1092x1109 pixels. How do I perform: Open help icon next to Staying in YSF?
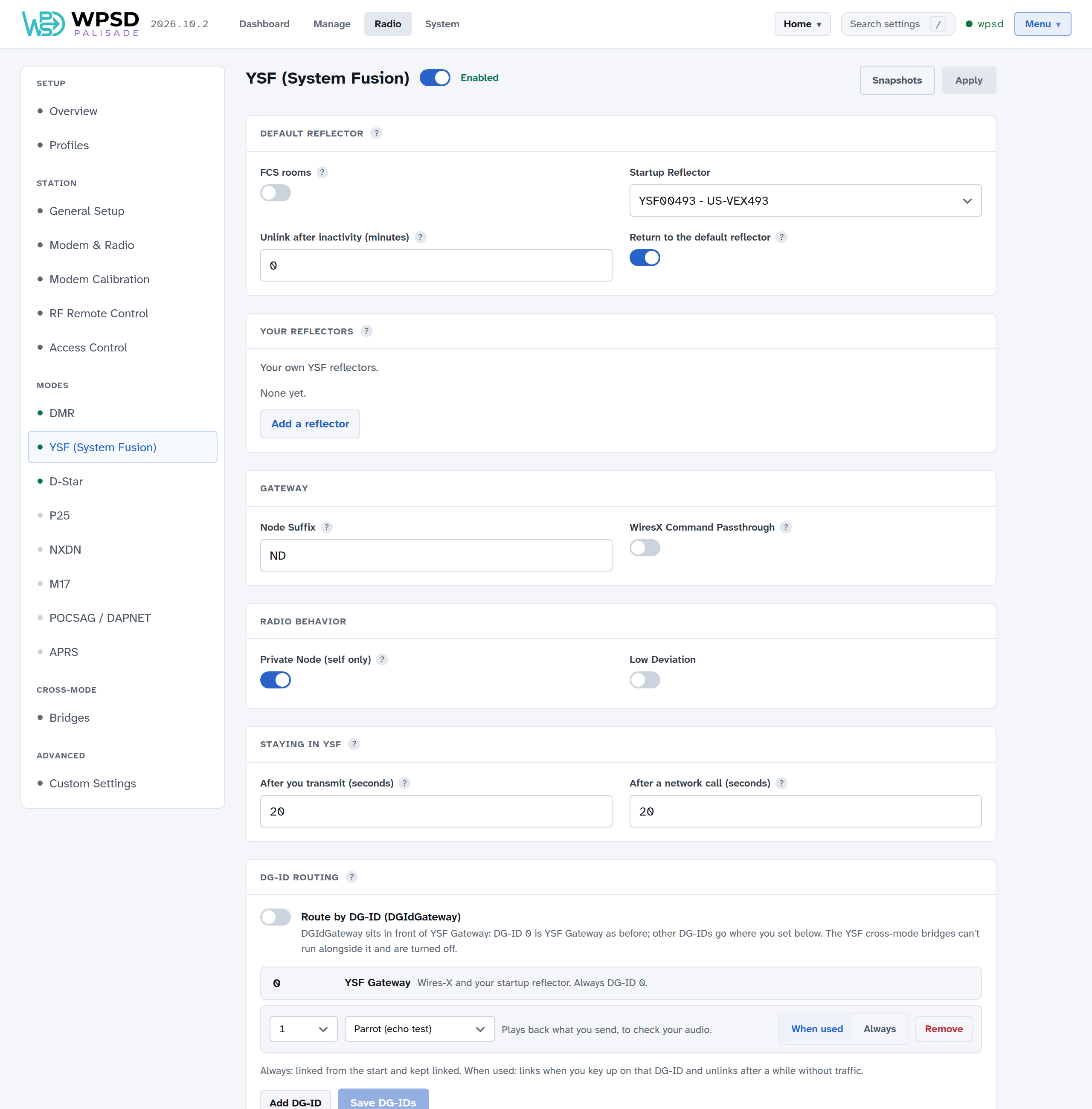(354, 744)
